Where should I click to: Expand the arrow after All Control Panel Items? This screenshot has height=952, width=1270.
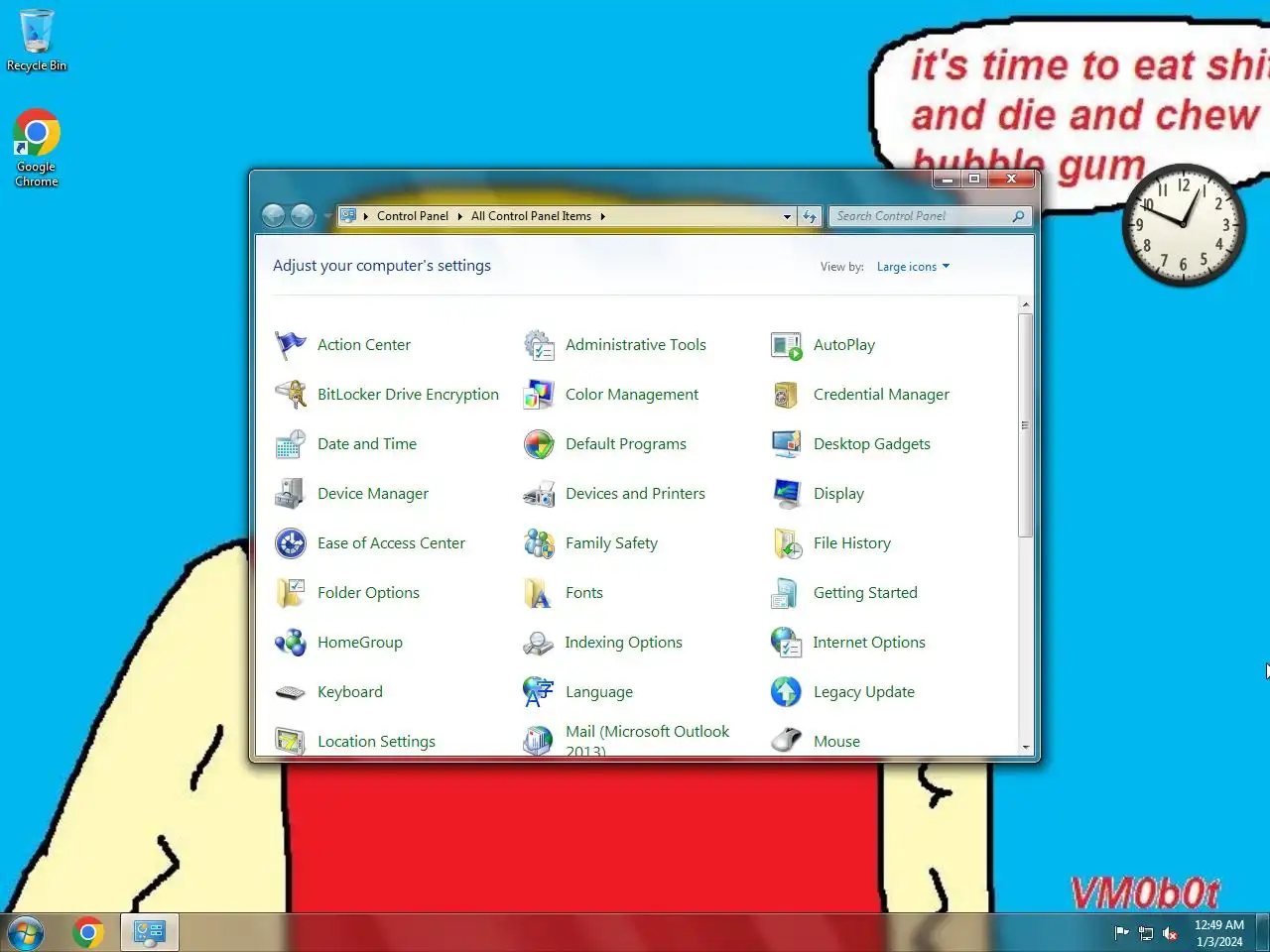pyautogui.click(x=602, y=216)
